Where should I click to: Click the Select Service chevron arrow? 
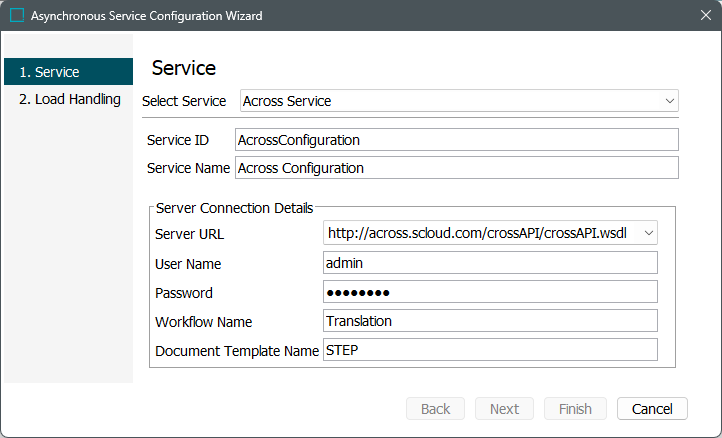669,101
